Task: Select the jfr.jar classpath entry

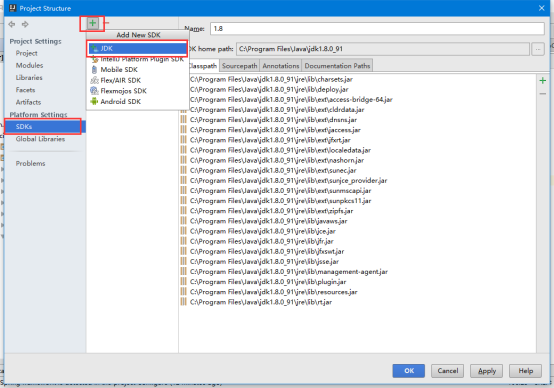Action: [261, 241]
